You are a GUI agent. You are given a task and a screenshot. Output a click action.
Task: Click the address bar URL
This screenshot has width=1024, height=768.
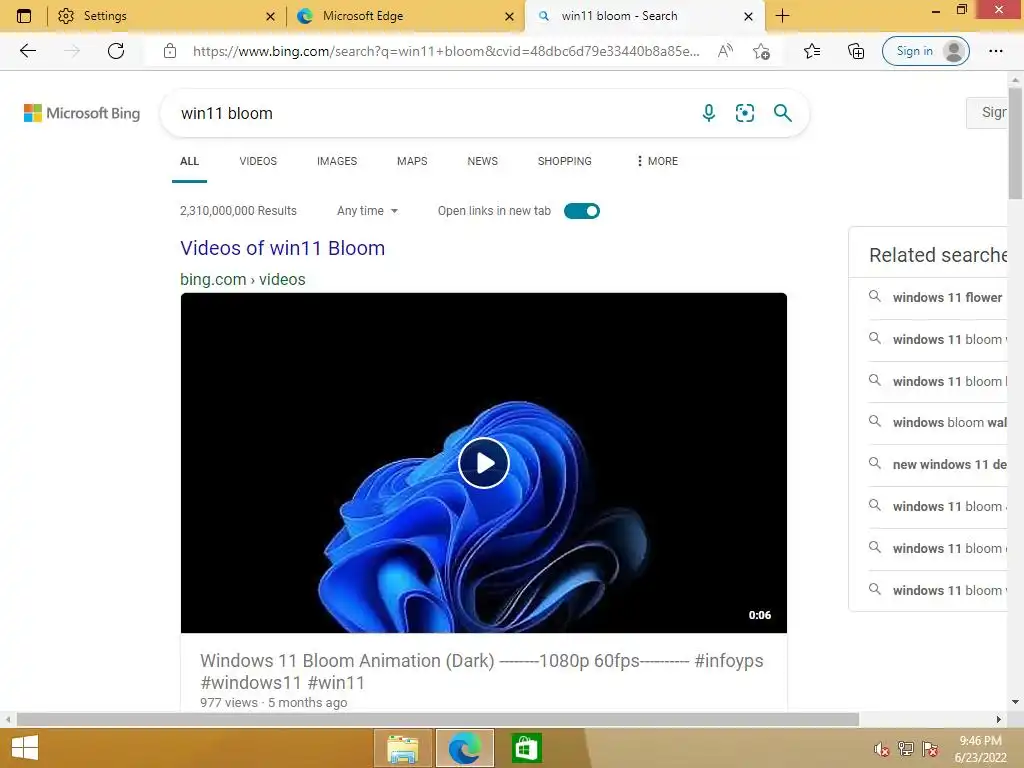(x=446, y=51)
